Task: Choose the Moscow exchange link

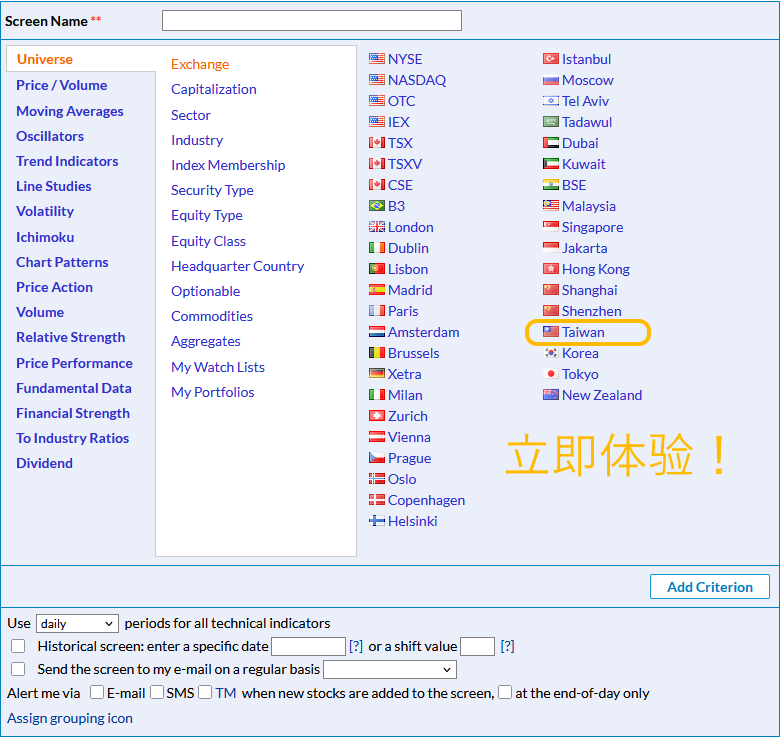Action: (587, 80)
